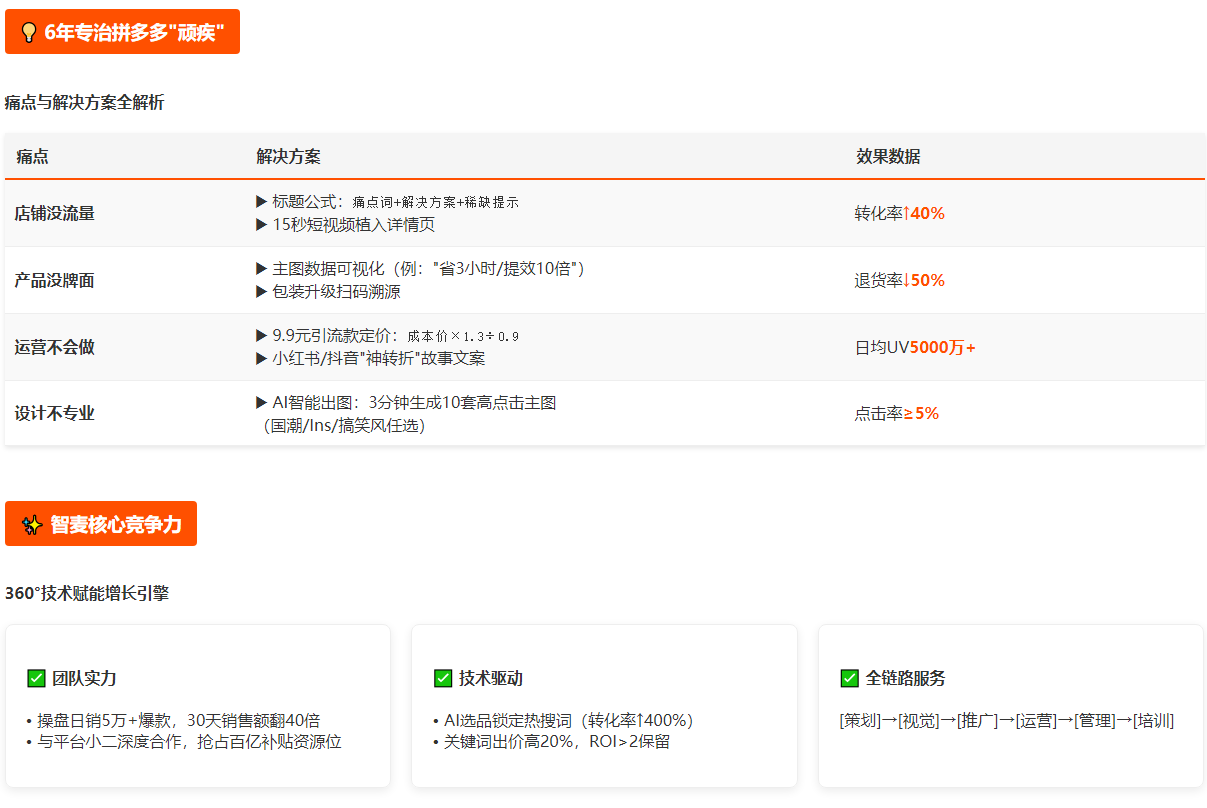Click the green checkmark beside 技术驱动

(443, 679)
